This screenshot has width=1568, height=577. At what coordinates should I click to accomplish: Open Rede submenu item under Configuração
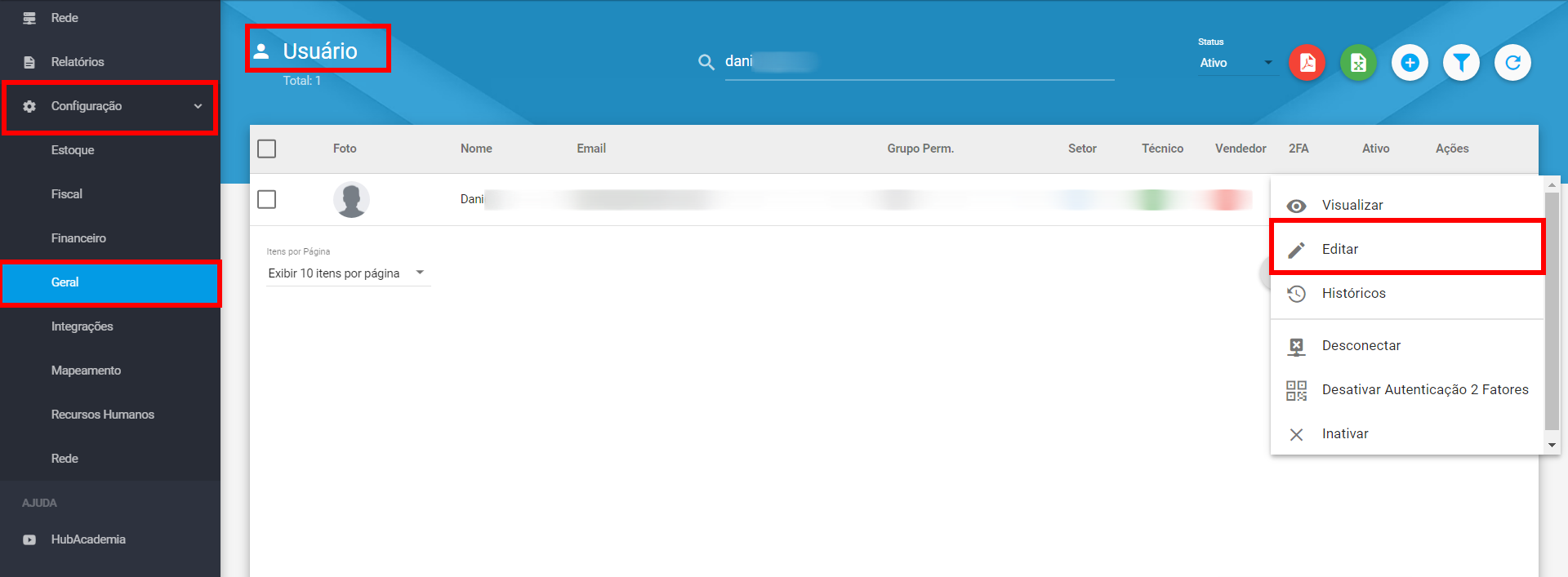click(110, 459)
